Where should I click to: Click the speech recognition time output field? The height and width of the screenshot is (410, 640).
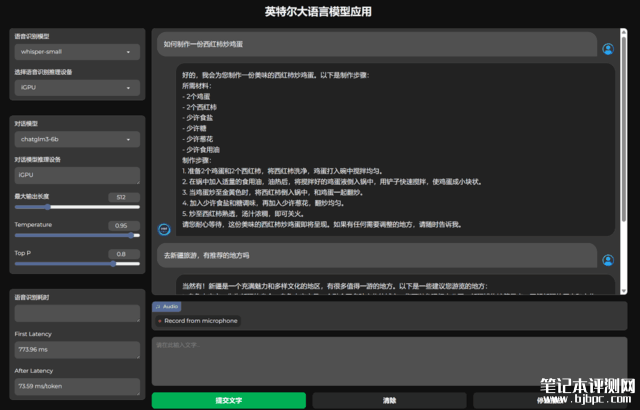pyautogui.click(x=77, y=313)
